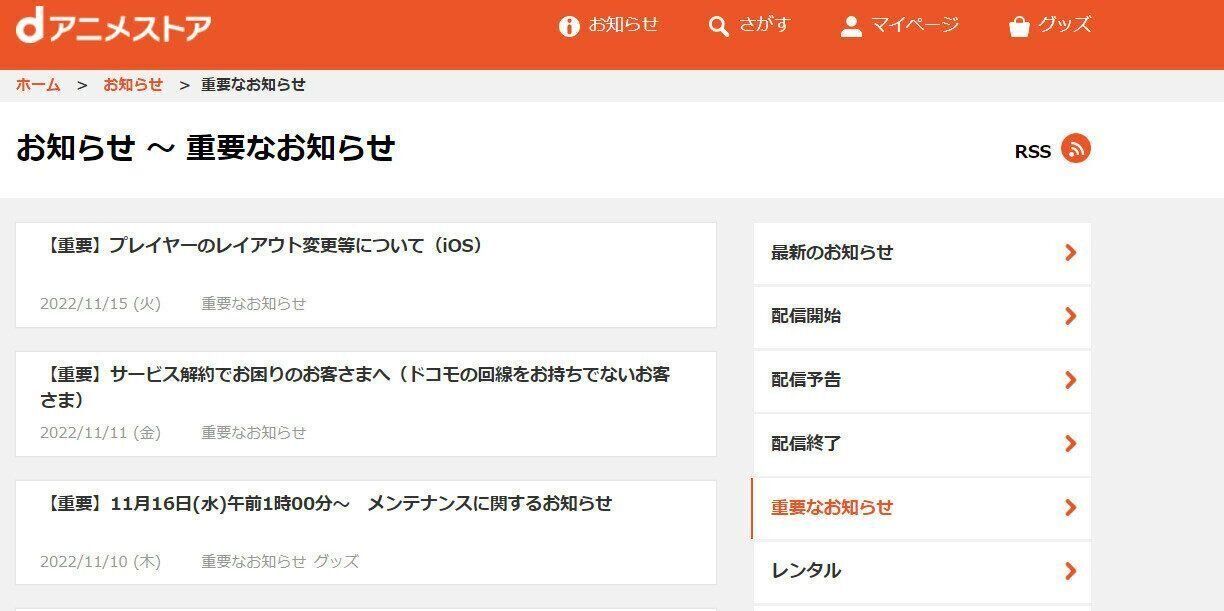Click the お知らせ breadcrumb link
The image size is (1224, 611).
click(x=133, y=85)
